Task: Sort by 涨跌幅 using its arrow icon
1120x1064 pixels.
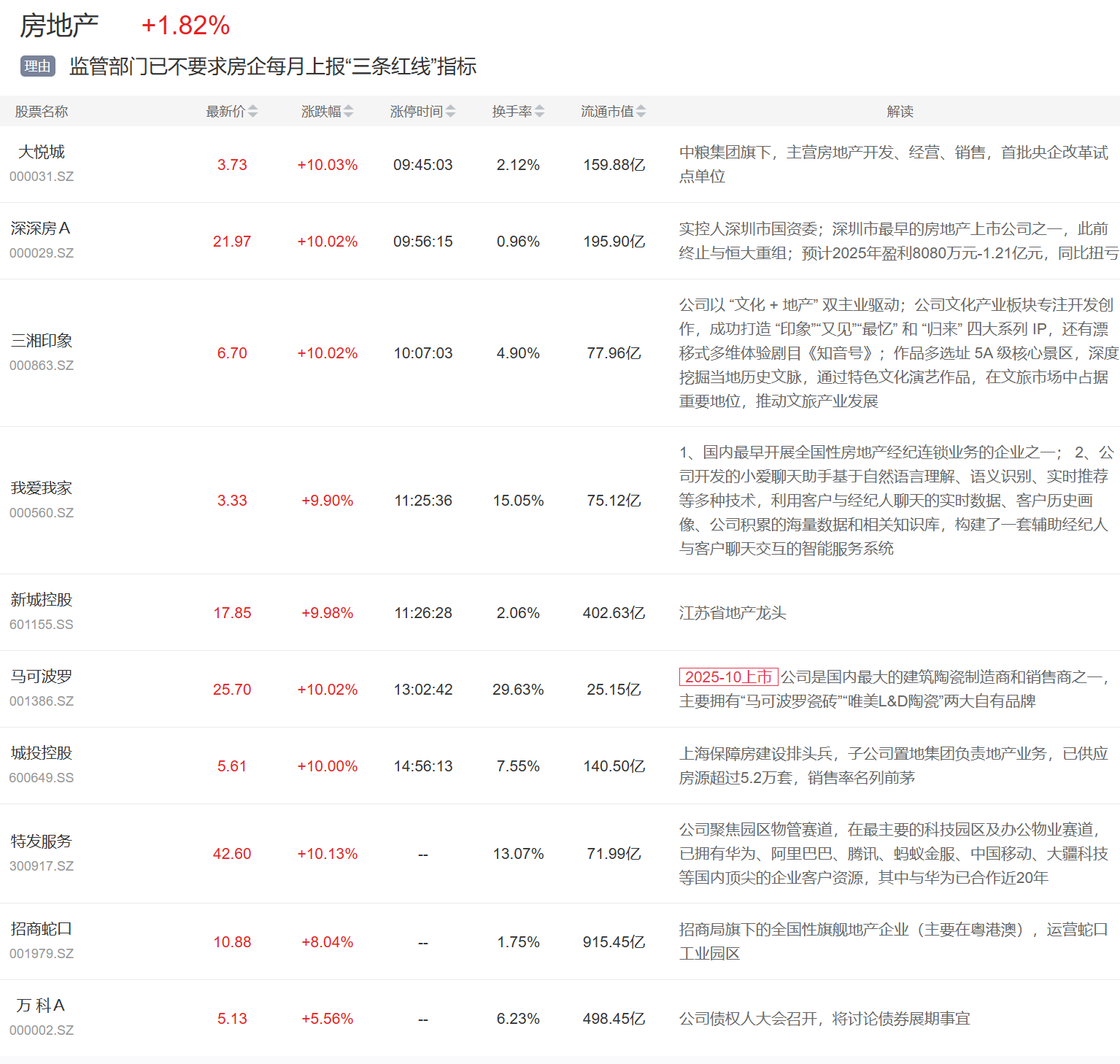Action: [x=349, y=112]
